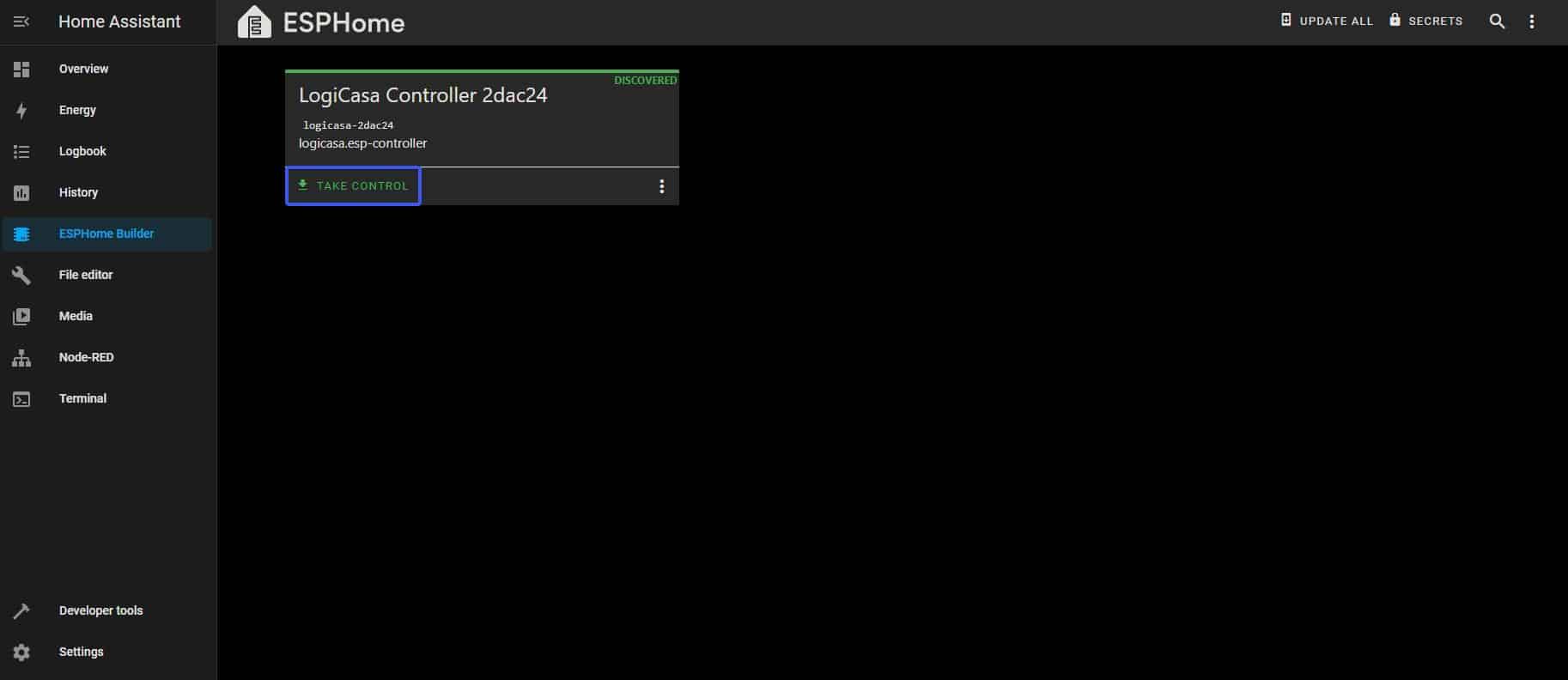The image size is (1568, 680).
Task: Launch Terminal from the sidebar
Action: point(82,398)
